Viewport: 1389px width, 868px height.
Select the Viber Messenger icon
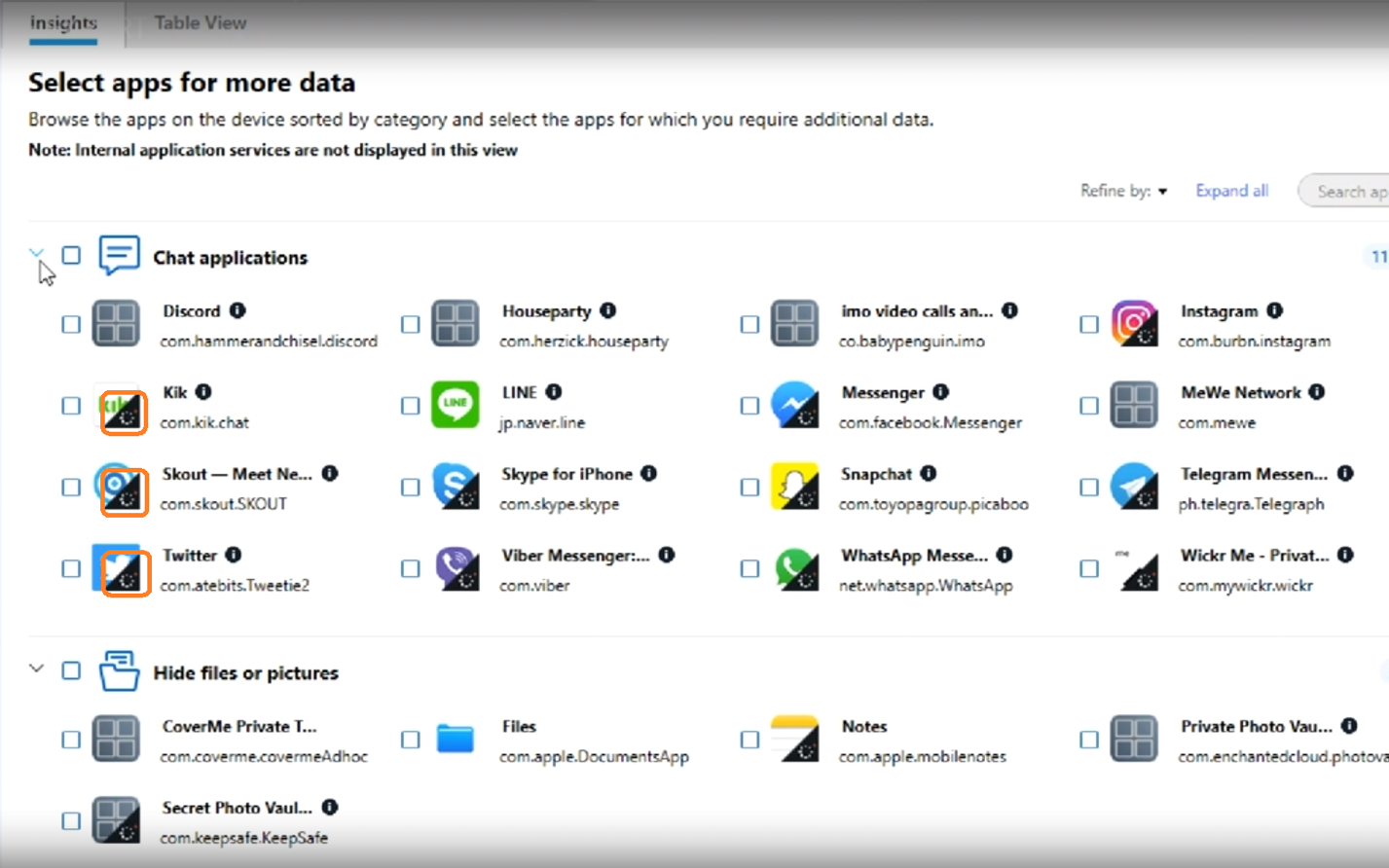pos(456,568)
